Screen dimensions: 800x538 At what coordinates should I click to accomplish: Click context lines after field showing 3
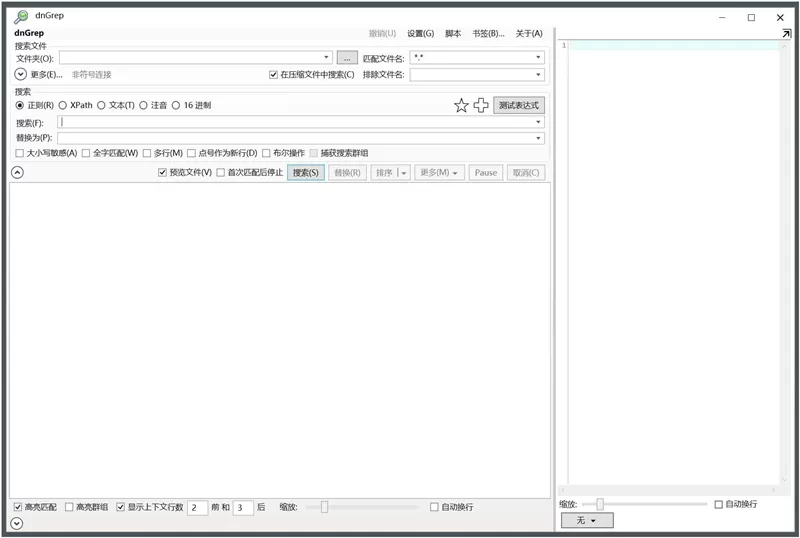(x=243, y=508)
